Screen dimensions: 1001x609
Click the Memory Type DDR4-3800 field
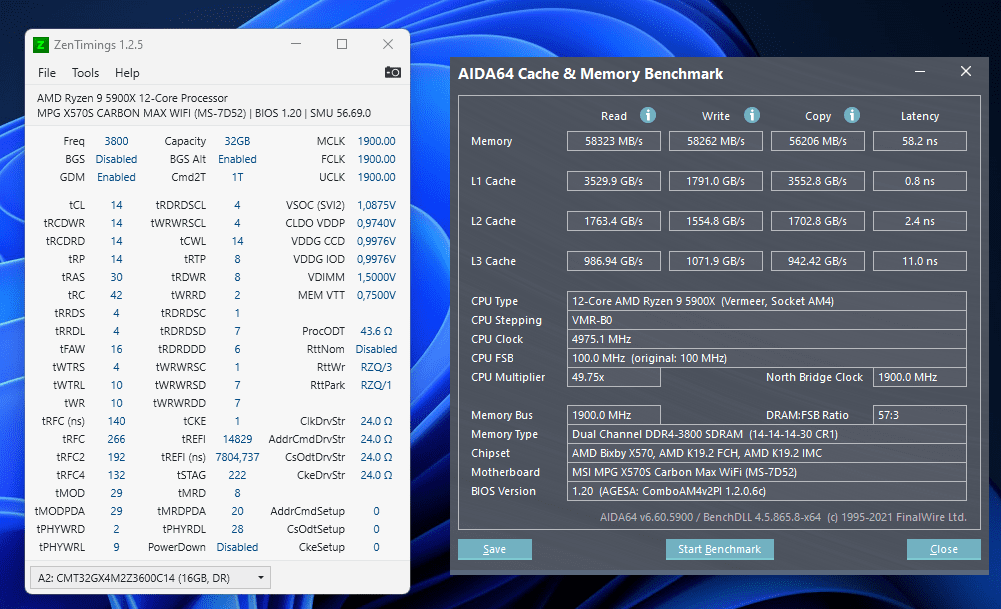coord(767,434)
